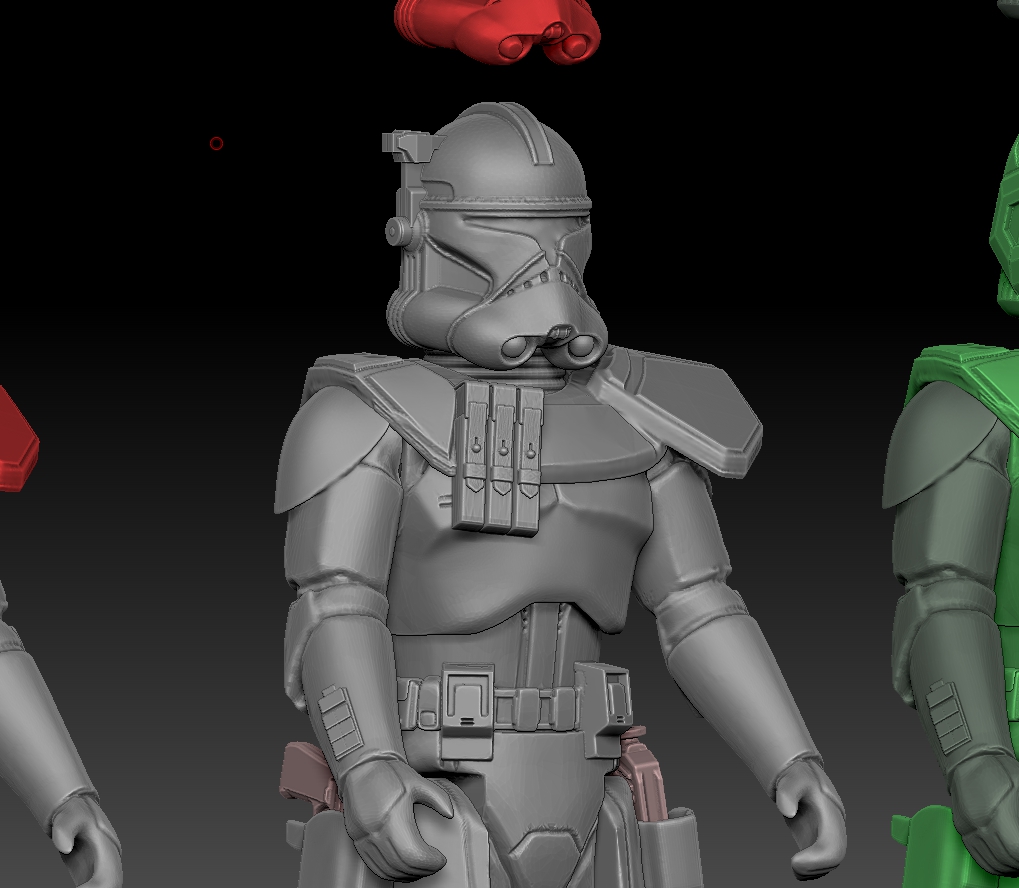Click the red macrobinocular visor piece above the helmet
1019x888 pixels.
tap(497, 29)
